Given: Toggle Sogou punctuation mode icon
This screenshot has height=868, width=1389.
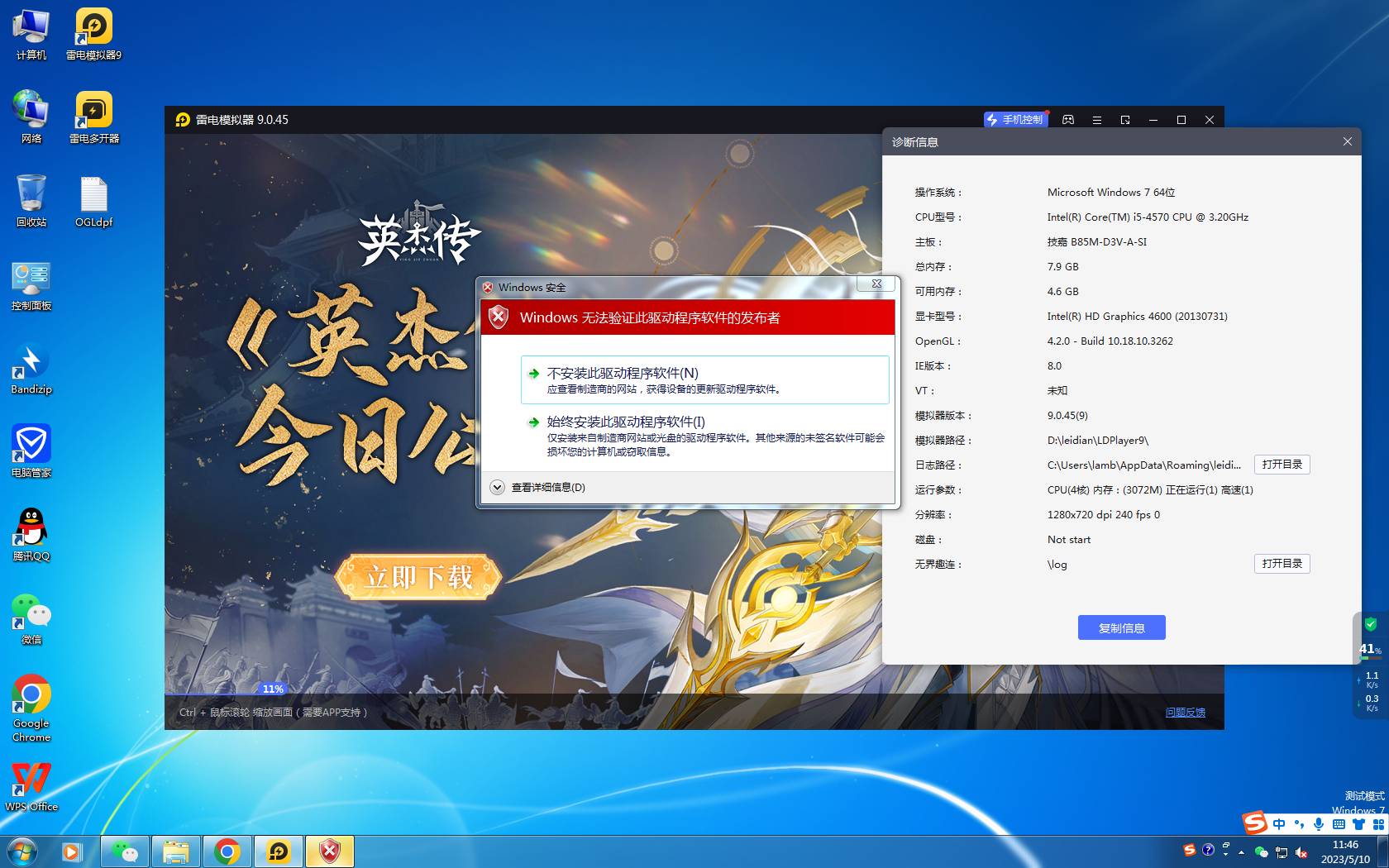Looking at the screenshot, I should [1299, 824].
